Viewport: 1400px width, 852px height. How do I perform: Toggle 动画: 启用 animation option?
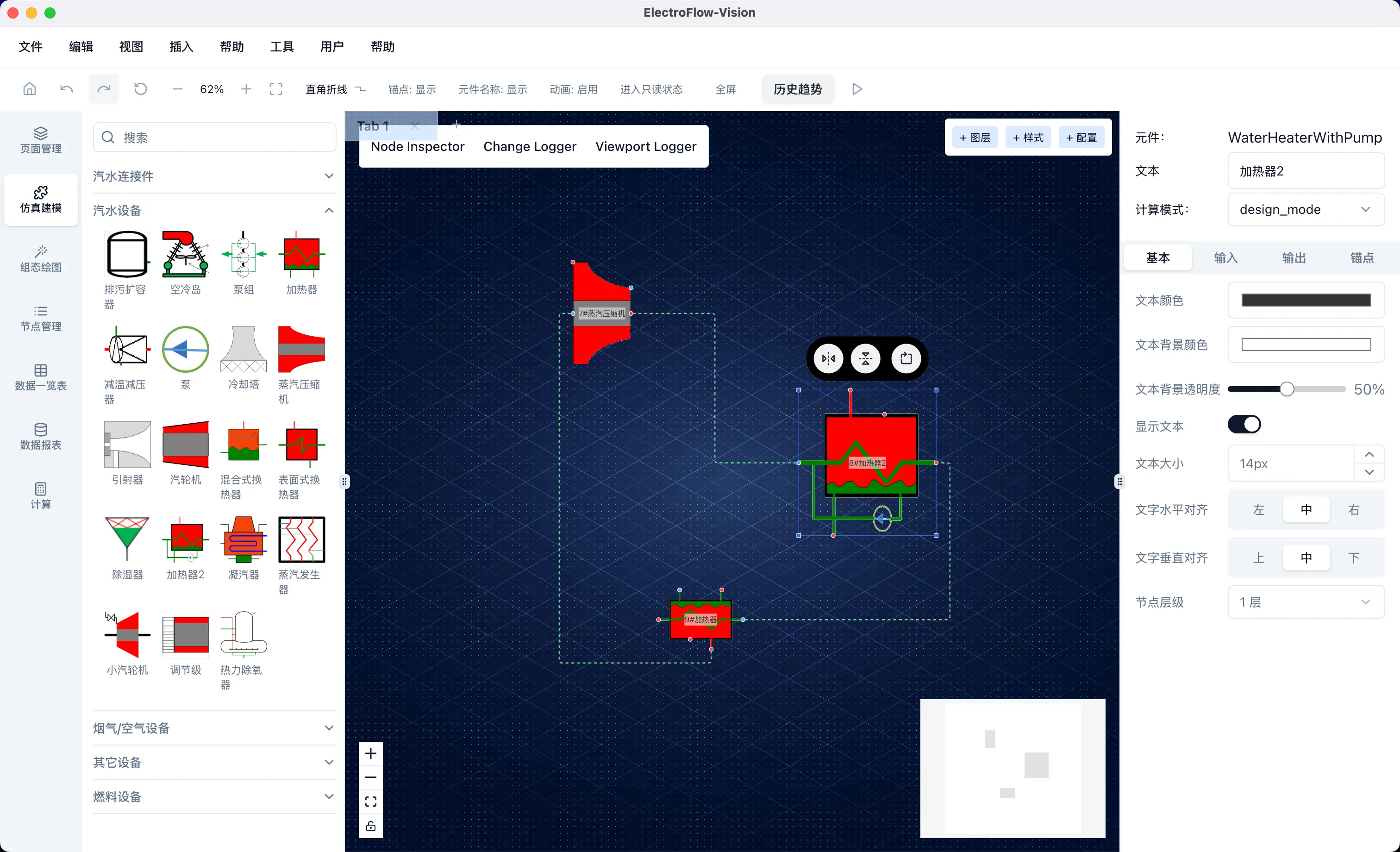[573, 89]
